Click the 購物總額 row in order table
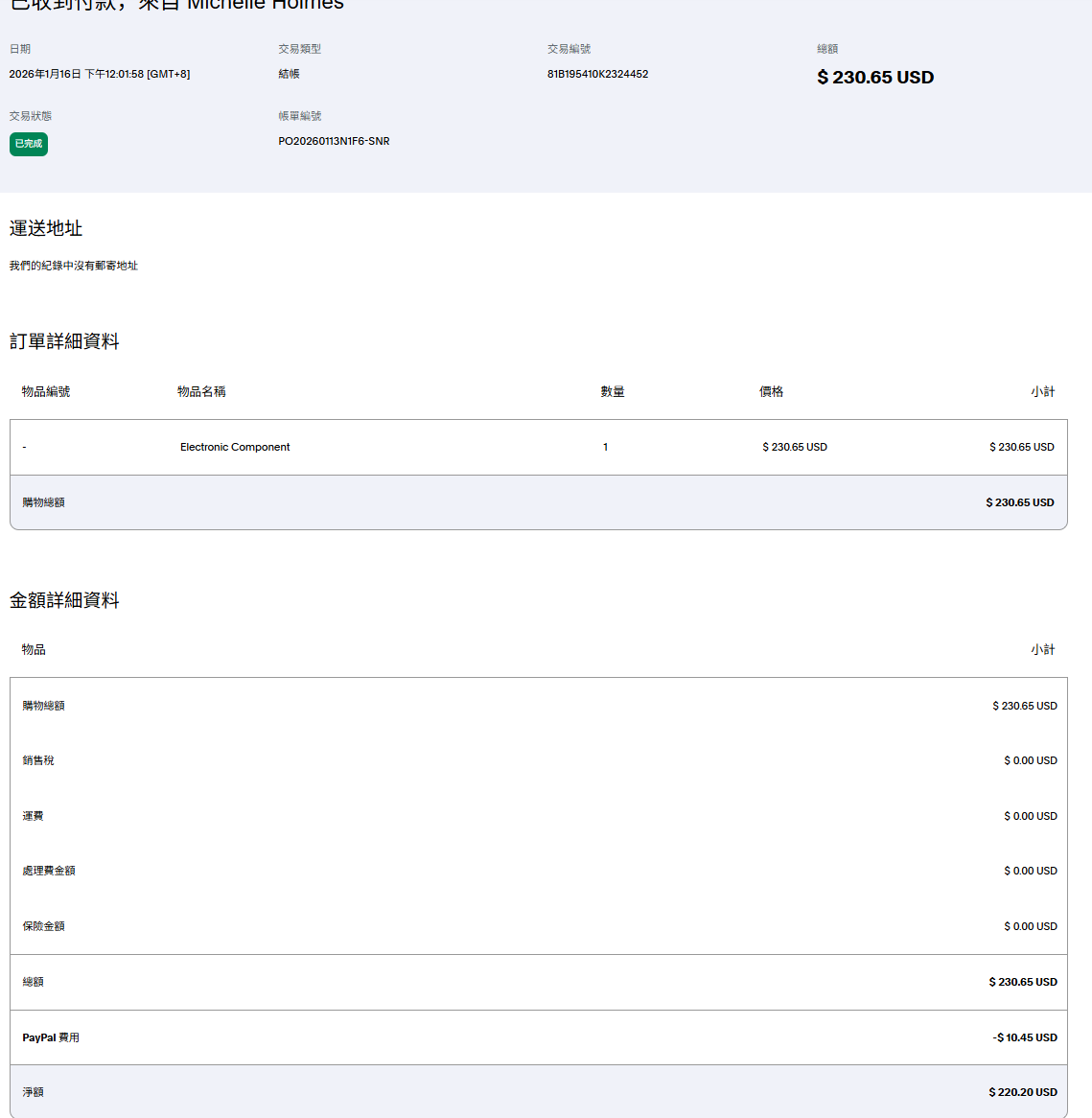Screen dimensions: 1092x1118 point(44,502)
